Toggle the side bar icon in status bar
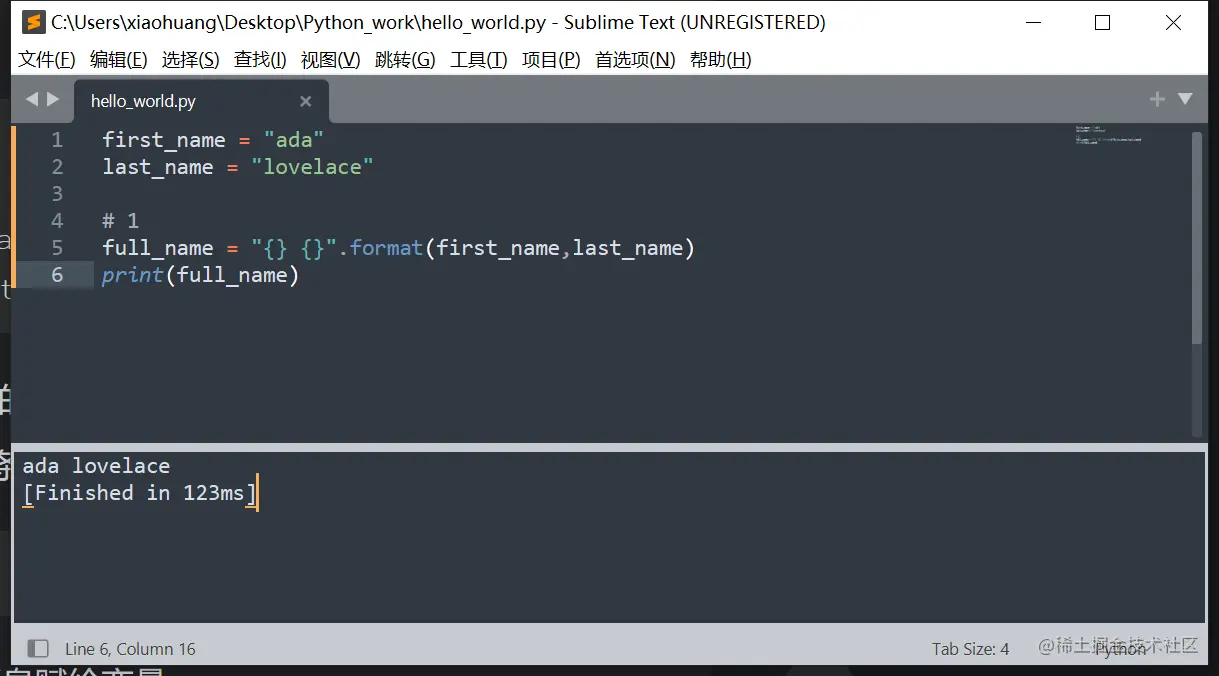Screen dimensions: 1219x676 point(38,649)
